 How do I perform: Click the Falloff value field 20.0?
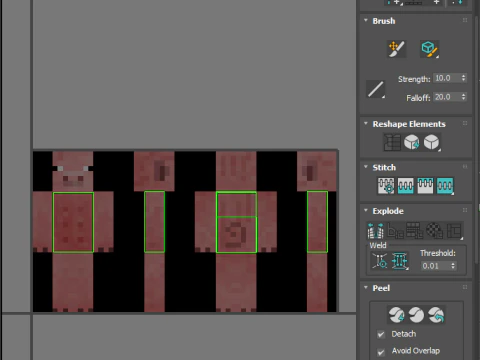(447, 97)
